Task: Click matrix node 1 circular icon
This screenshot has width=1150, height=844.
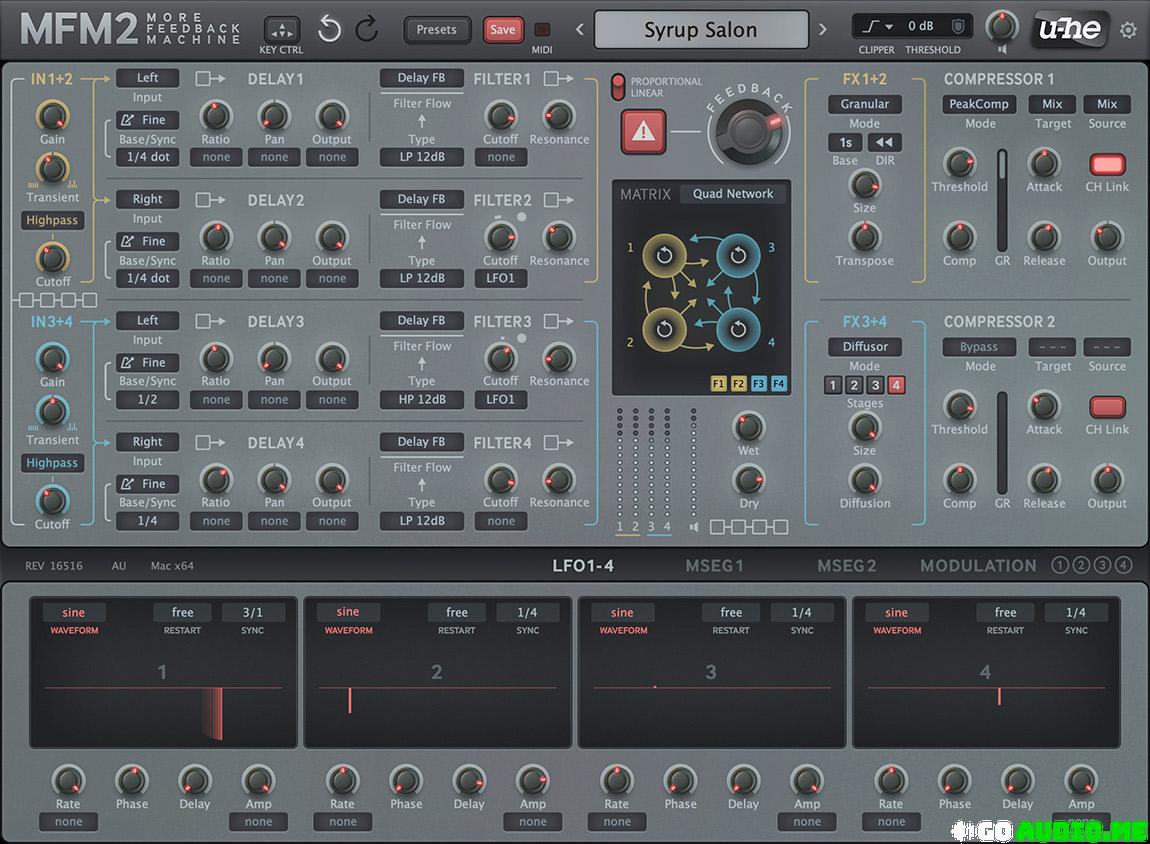Action: click(664, 255)
